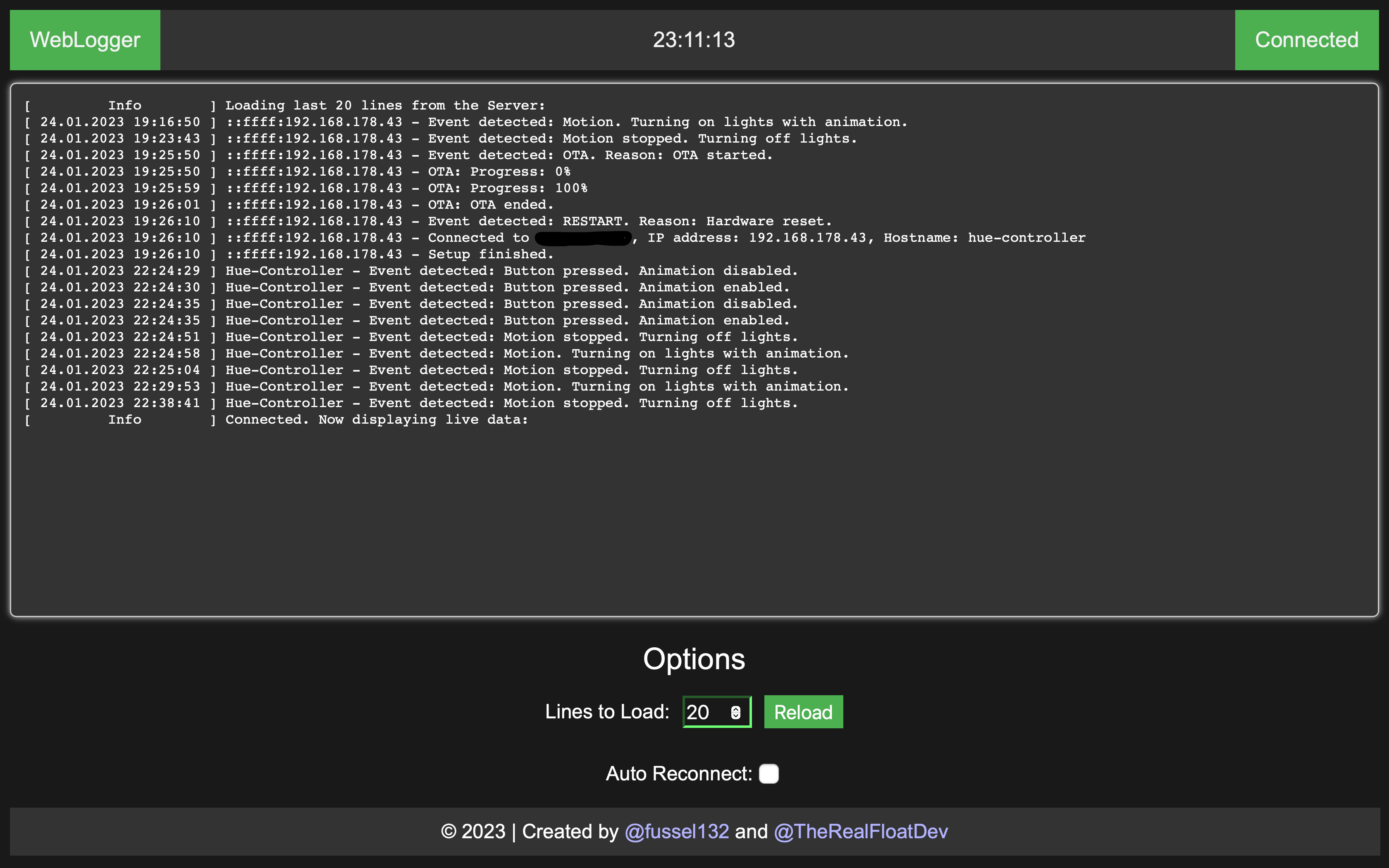Click the WebLogger header button
Screen dimensions: 1389x868
pos(85,40)
